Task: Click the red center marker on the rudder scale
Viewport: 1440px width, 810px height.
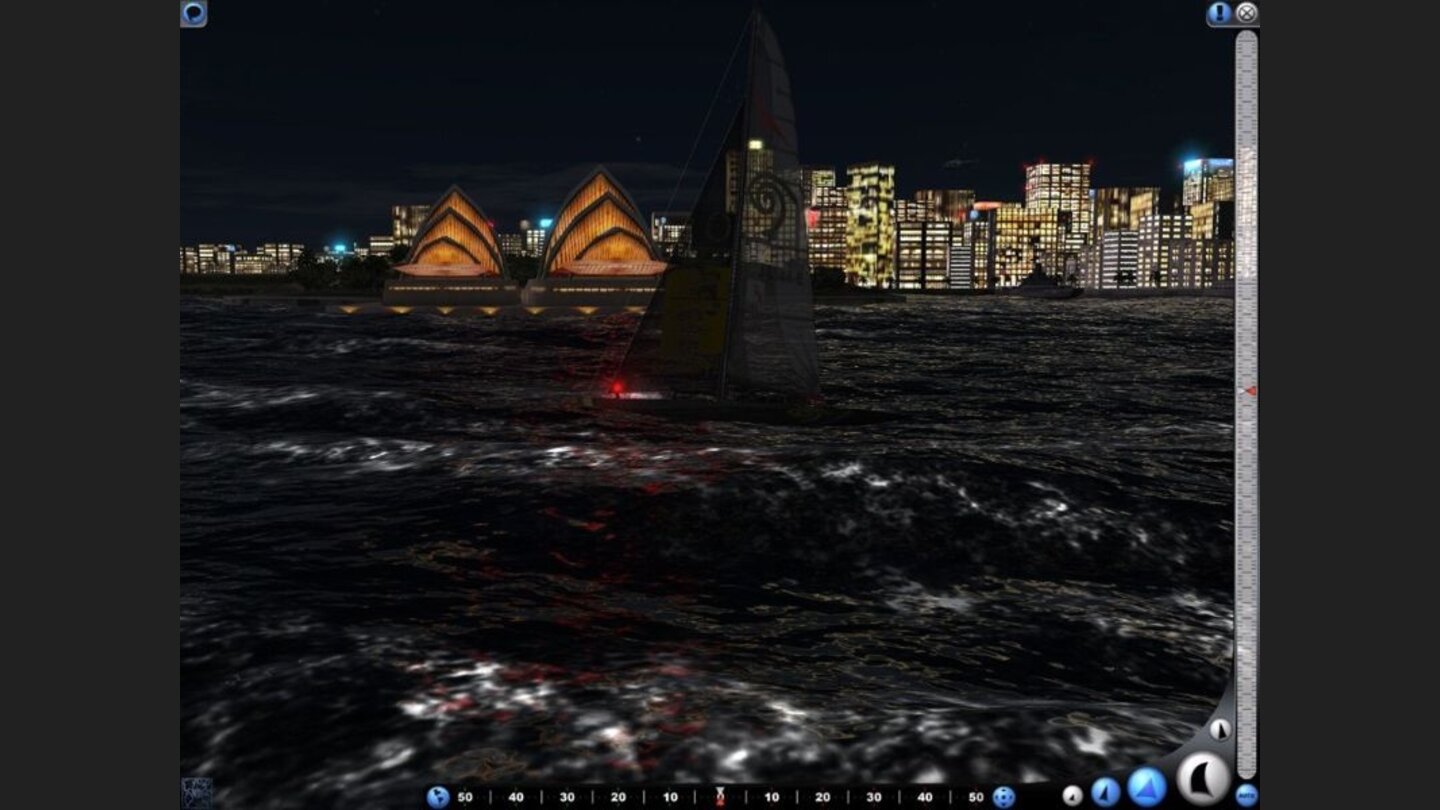Action: pyautogui.click(x=720, y=796)
